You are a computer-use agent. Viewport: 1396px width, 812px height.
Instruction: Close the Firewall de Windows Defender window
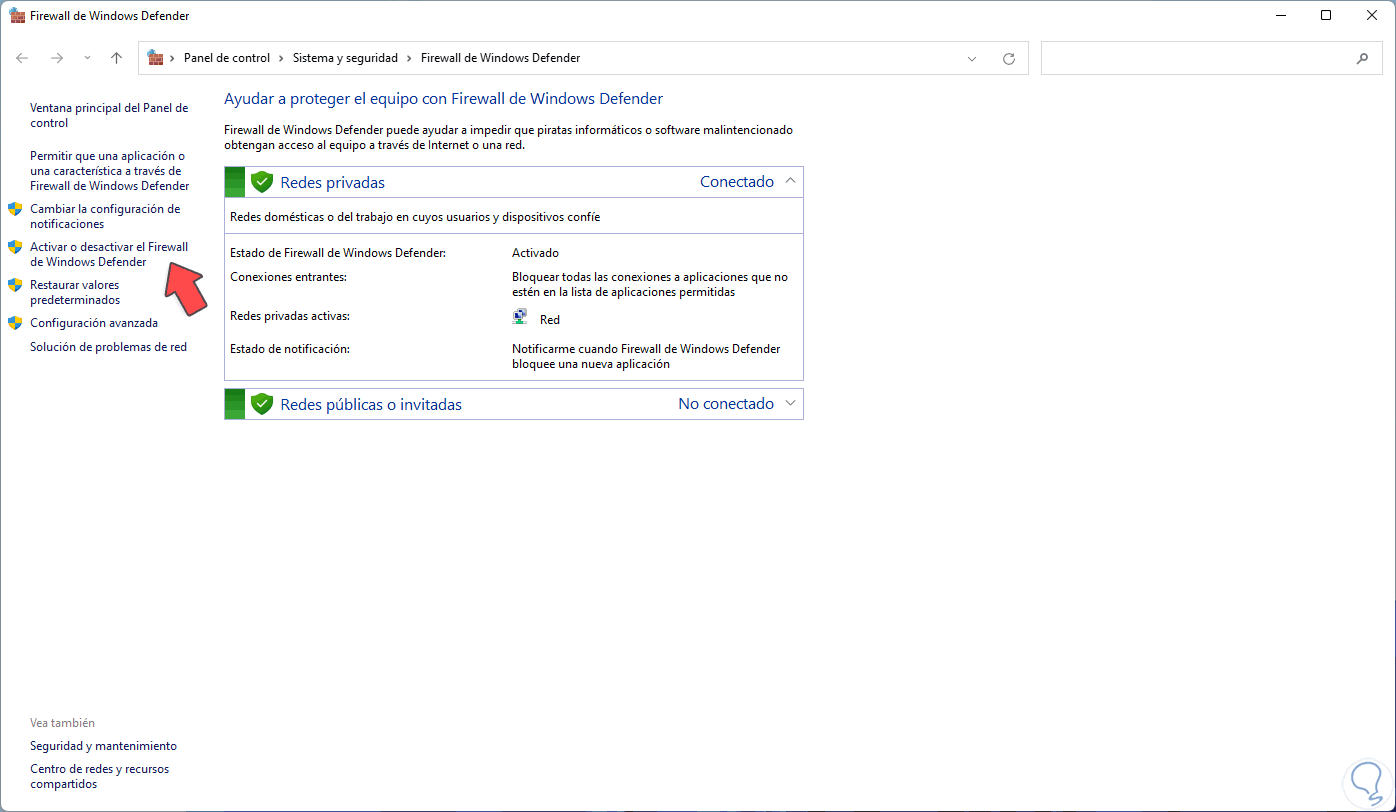click(x=1372, y=16)
